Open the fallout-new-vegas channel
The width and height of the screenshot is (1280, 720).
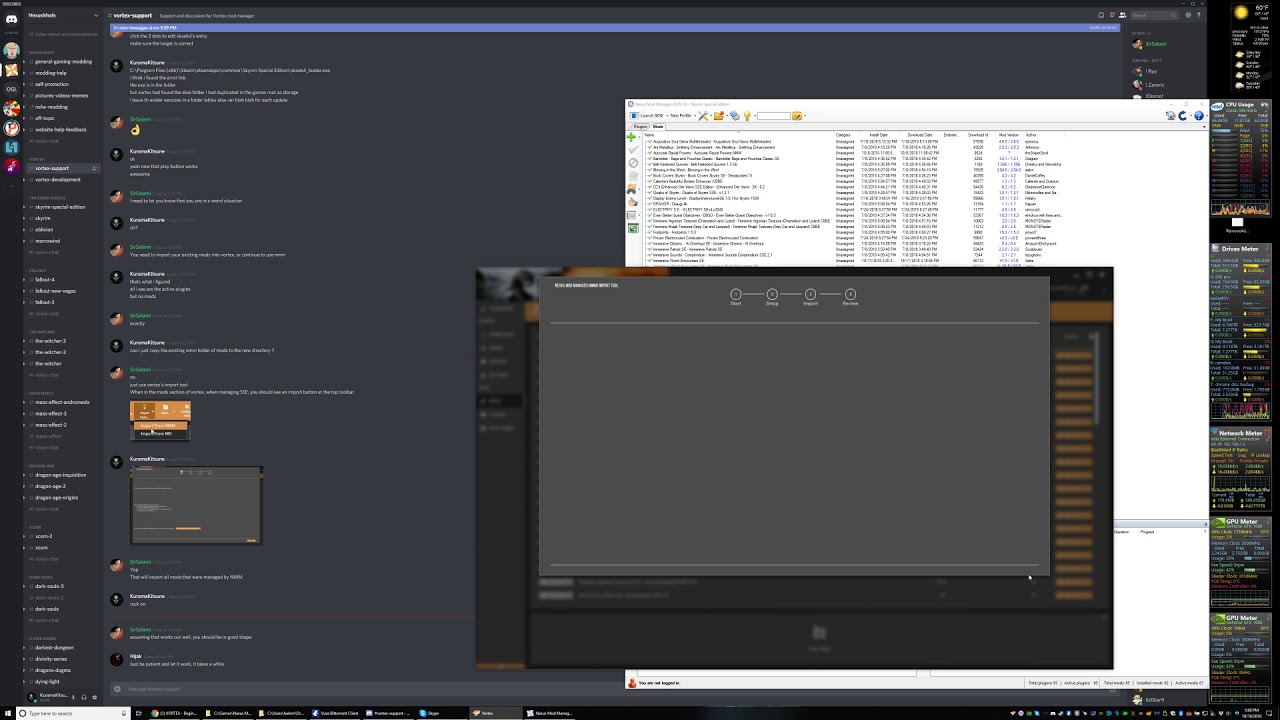[55, 291]
